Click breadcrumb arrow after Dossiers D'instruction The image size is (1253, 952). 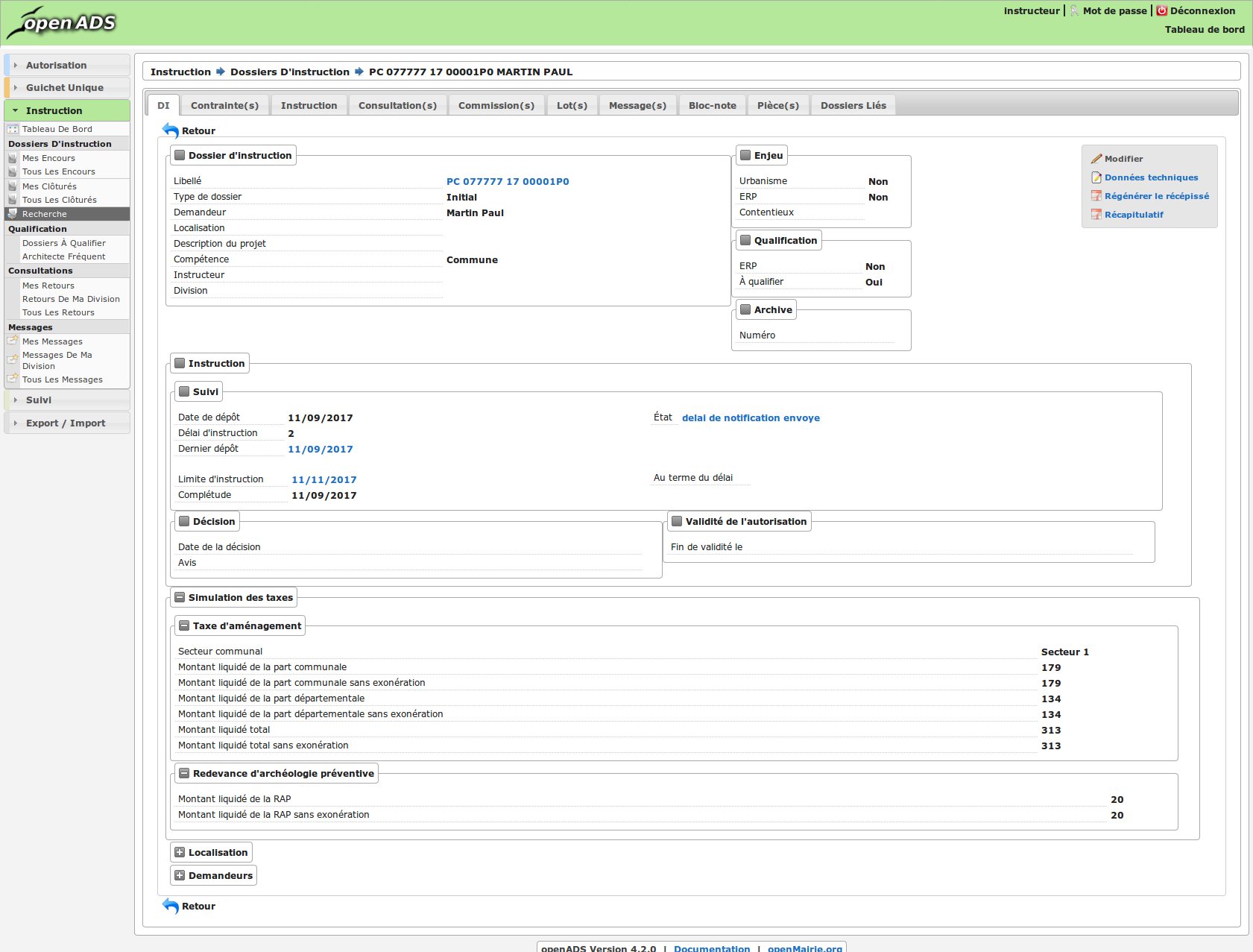359,72
